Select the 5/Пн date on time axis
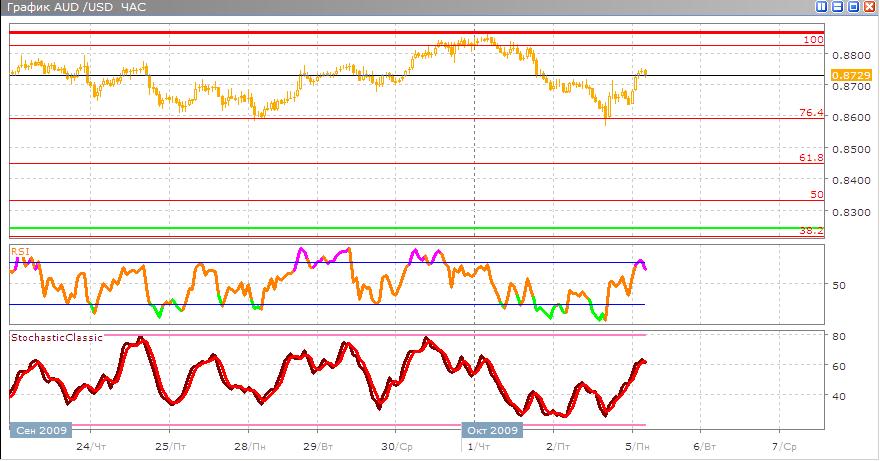880x461 pixels. pyautogui.click(x=636, y=446)
